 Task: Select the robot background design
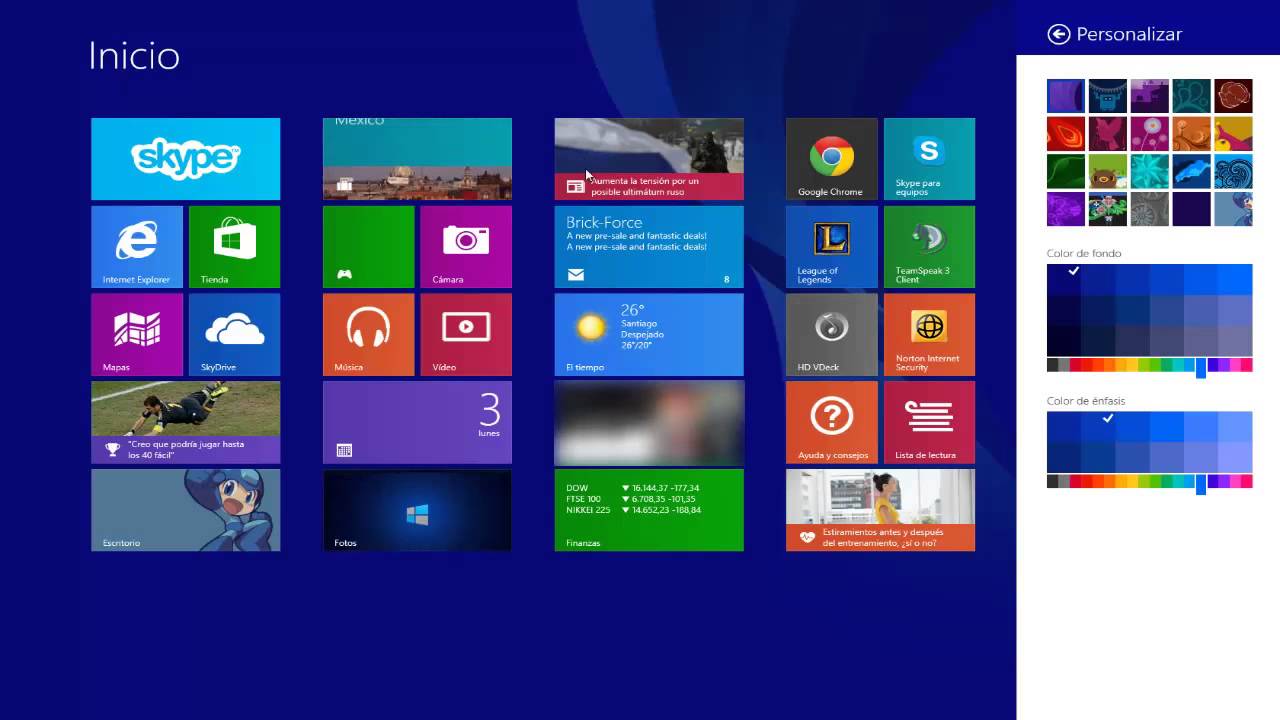(1108, 96)
